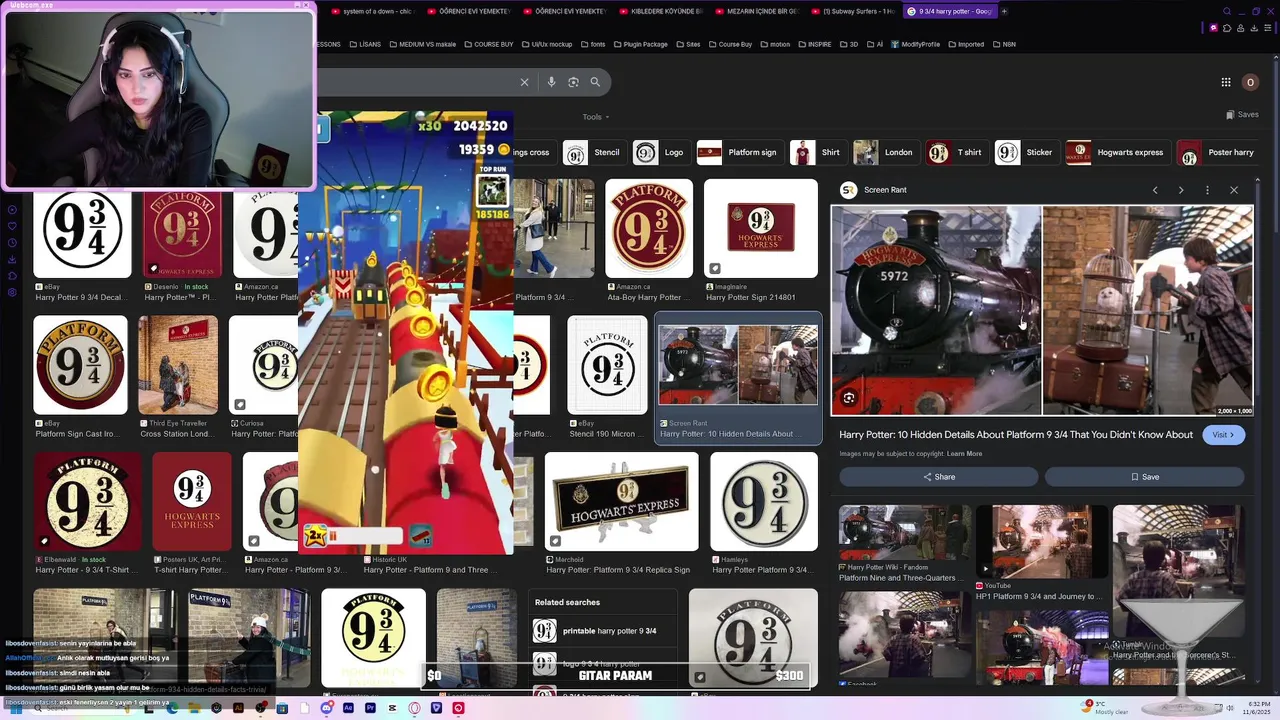Open the motion bookmarks folder

[x=775, y=44]
